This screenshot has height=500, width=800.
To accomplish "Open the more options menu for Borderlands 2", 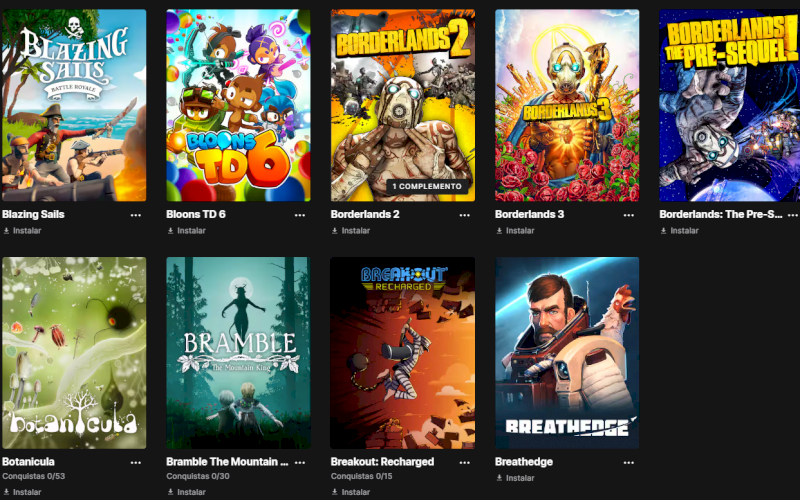I will 464,215.
